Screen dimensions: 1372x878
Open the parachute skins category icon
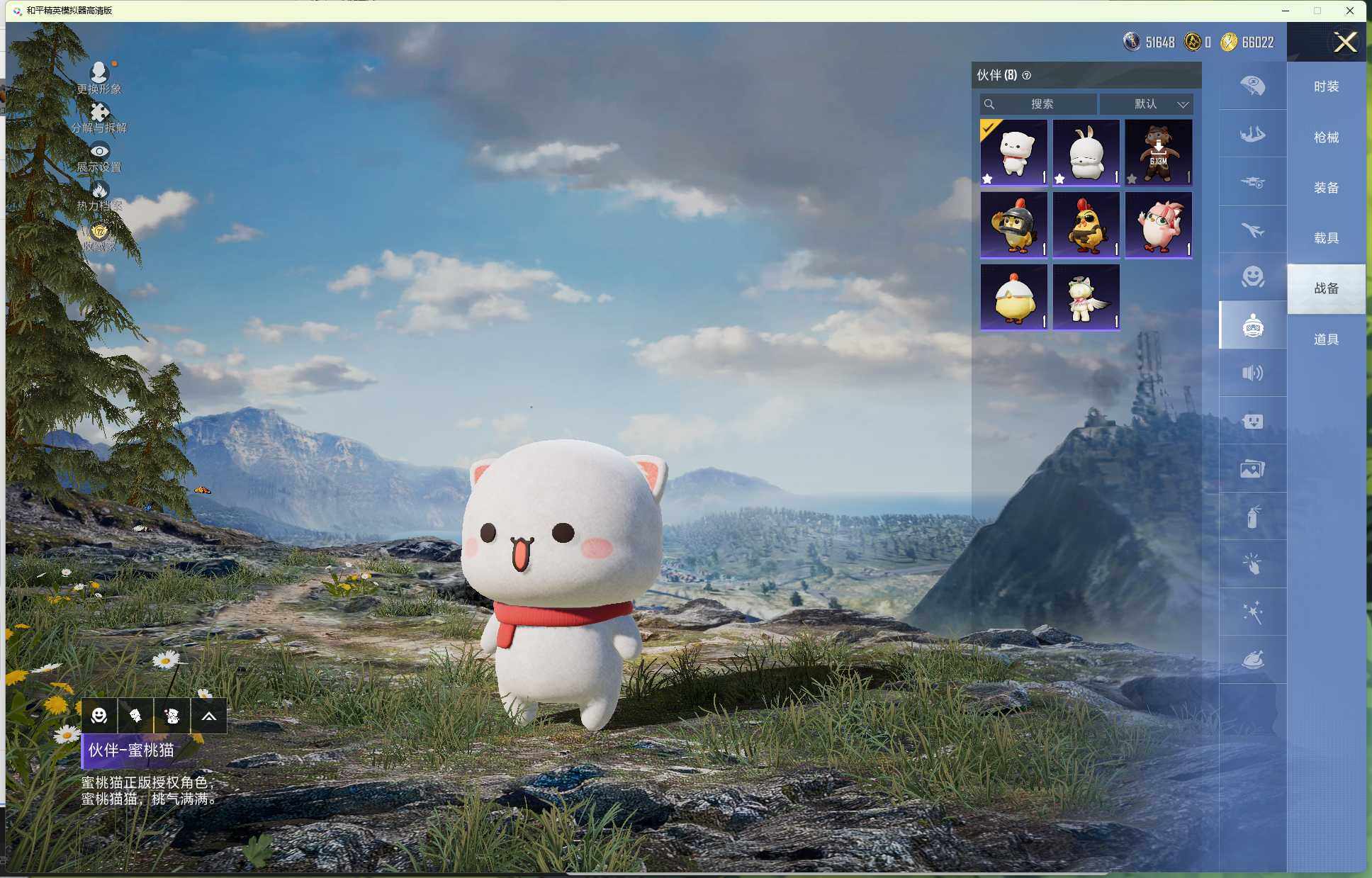click(1252, 86)
